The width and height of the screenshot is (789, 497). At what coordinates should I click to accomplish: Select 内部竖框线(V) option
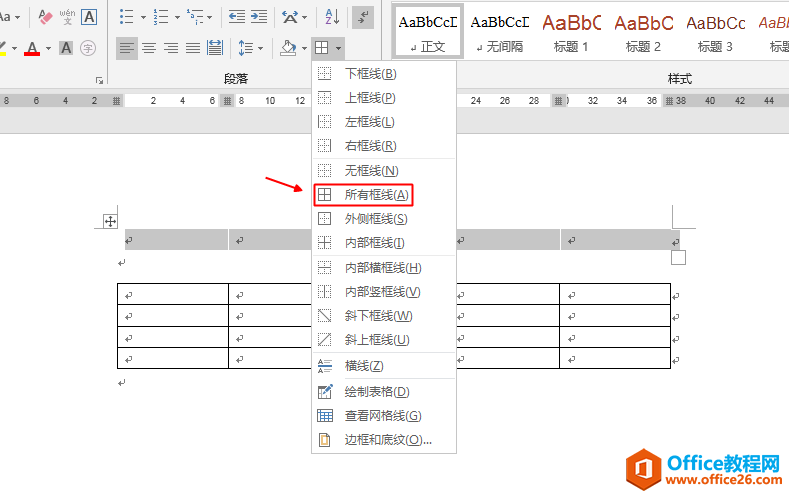384,292
